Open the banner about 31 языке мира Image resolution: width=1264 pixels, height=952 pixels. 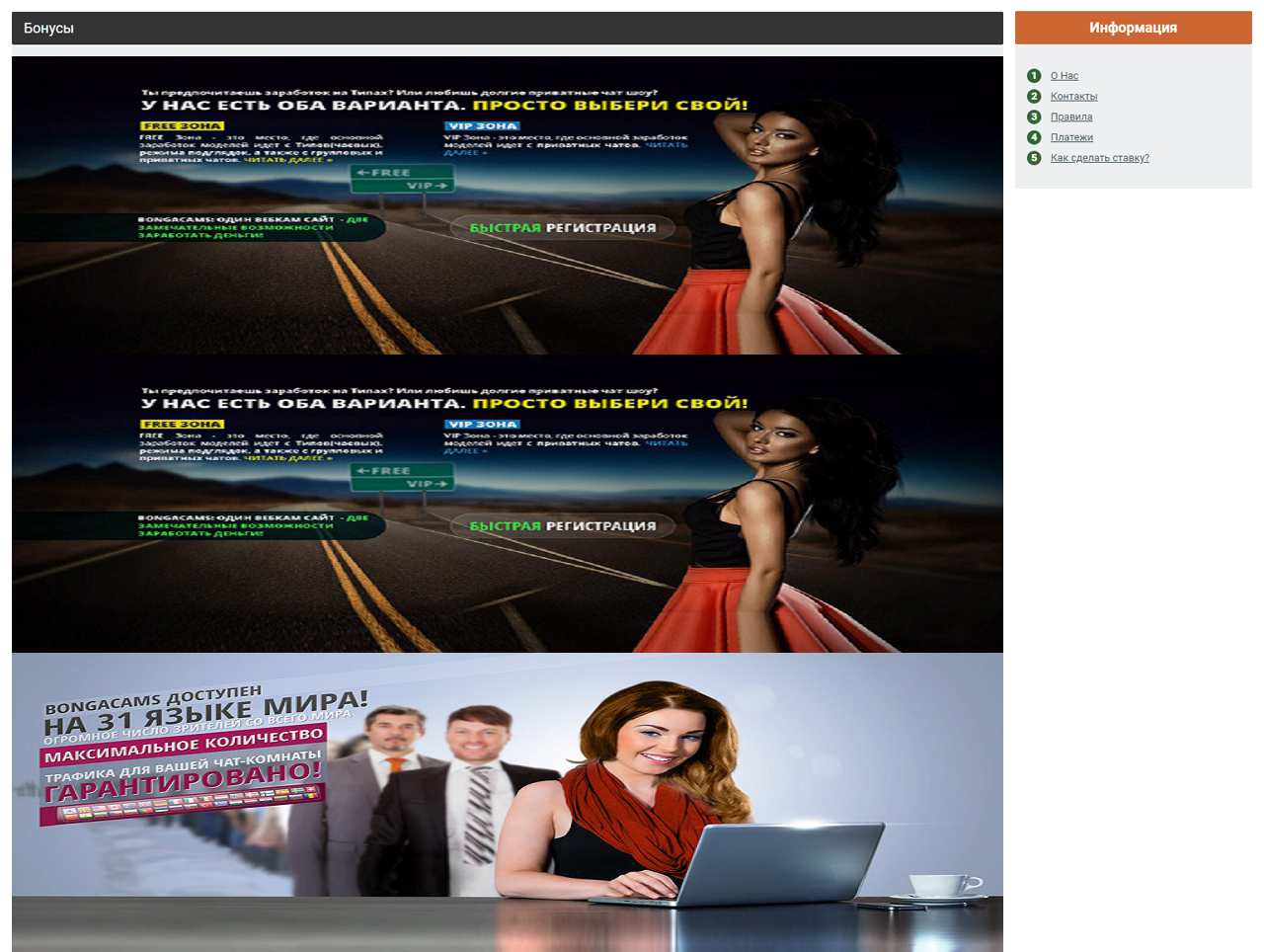508,802
